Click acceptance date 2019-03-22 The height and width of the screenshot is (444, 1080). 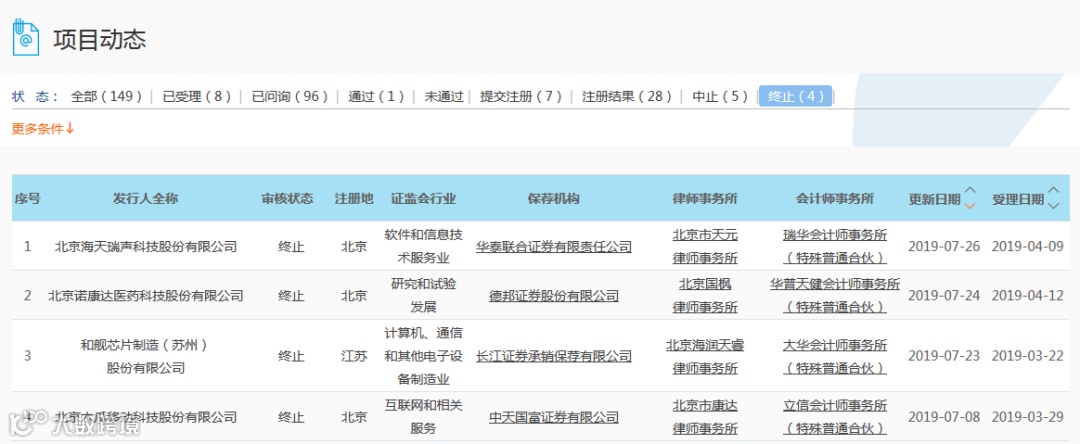point(1028,356)
